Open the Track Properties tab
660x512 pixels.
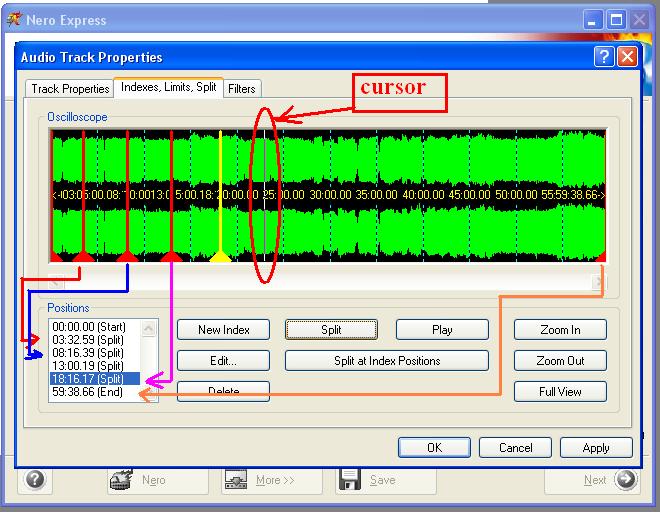tap(70, 89)
